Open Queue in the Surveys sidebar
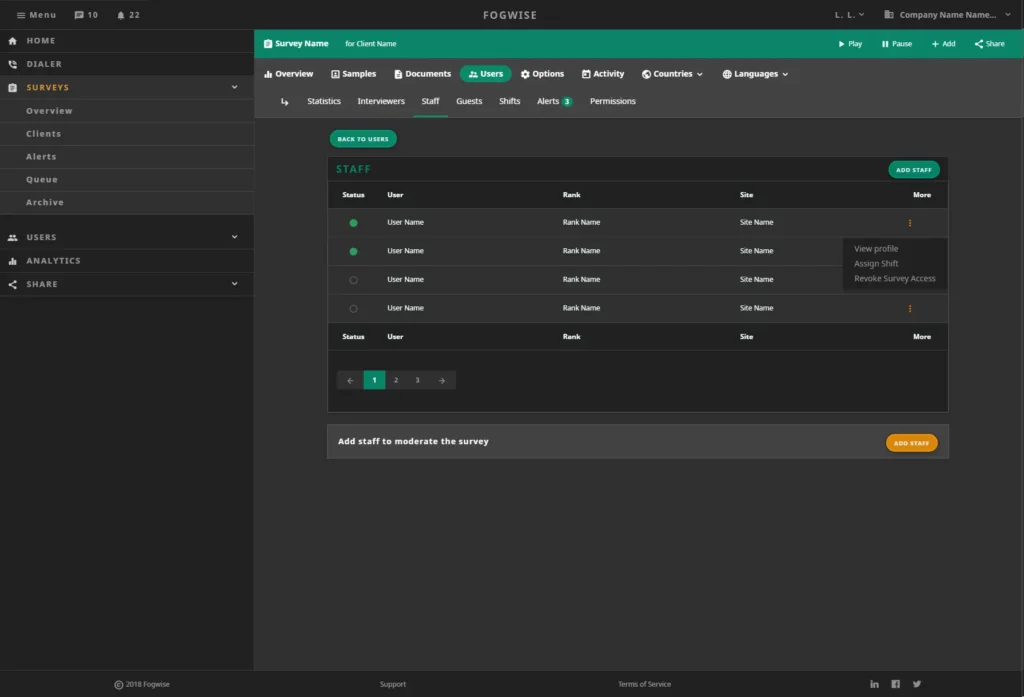The width and height of the screenshot is (1024, 697). tap(42, 180)
